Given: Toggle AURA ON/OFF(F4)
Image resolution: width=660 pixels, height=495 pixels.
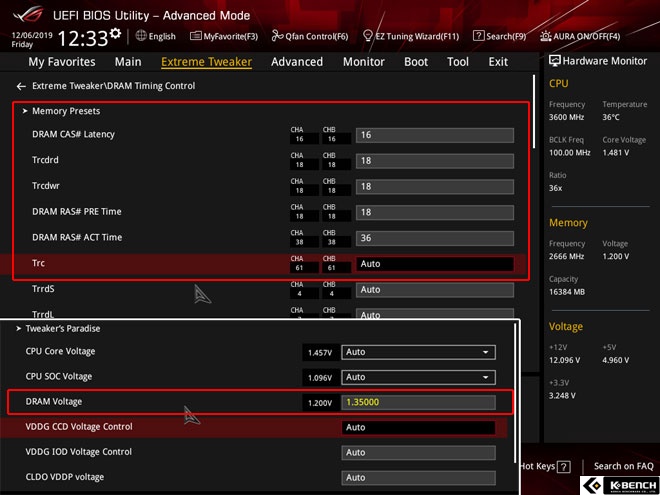Looking at the screenshot, I should click(580, 36).
